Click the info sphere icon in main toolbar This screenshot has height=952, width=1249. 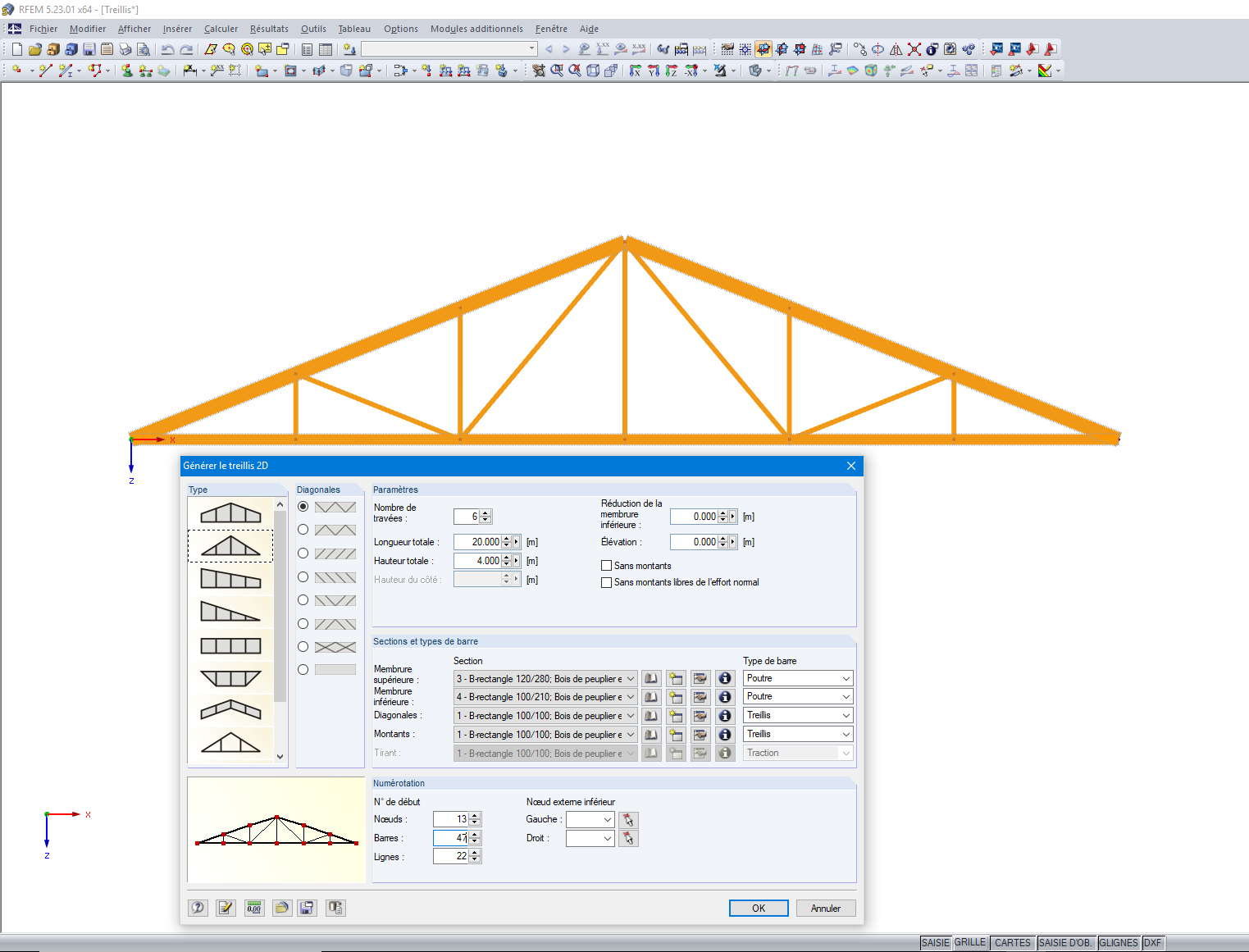[932, 49]
